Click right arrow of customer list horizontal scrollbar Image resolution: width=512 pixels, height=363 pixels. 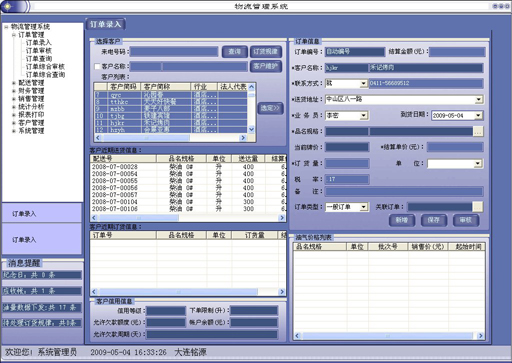[243, 137]
